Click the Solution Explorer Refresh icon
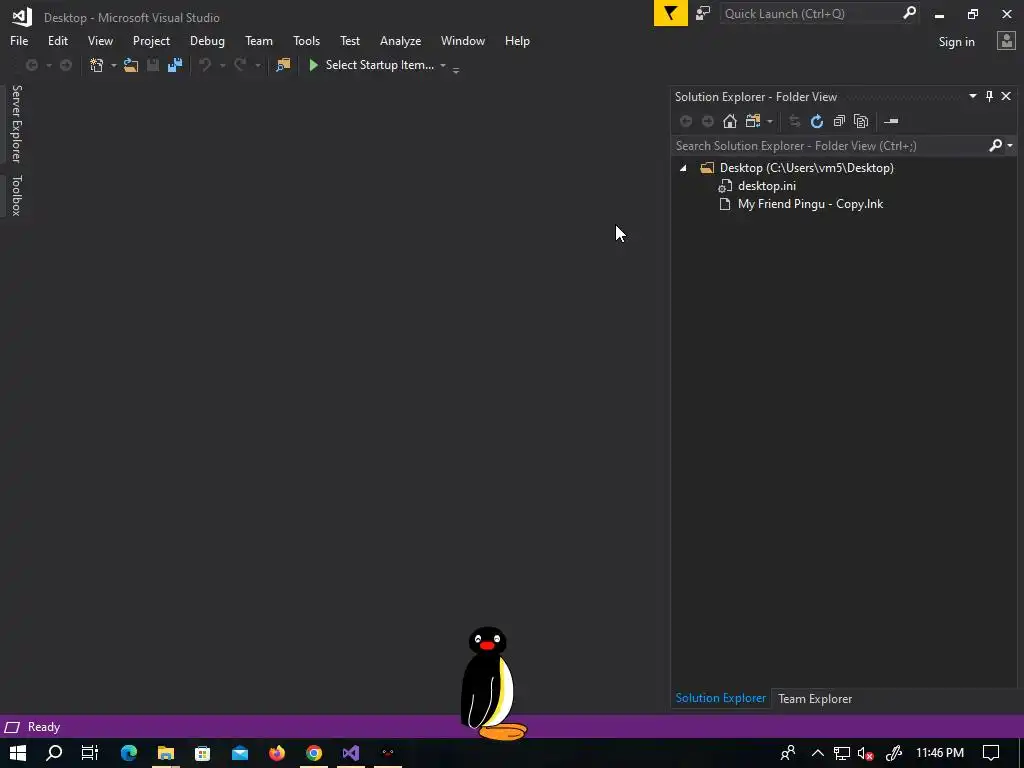Screen dimensions: 1024x768 tap(816, 121)
